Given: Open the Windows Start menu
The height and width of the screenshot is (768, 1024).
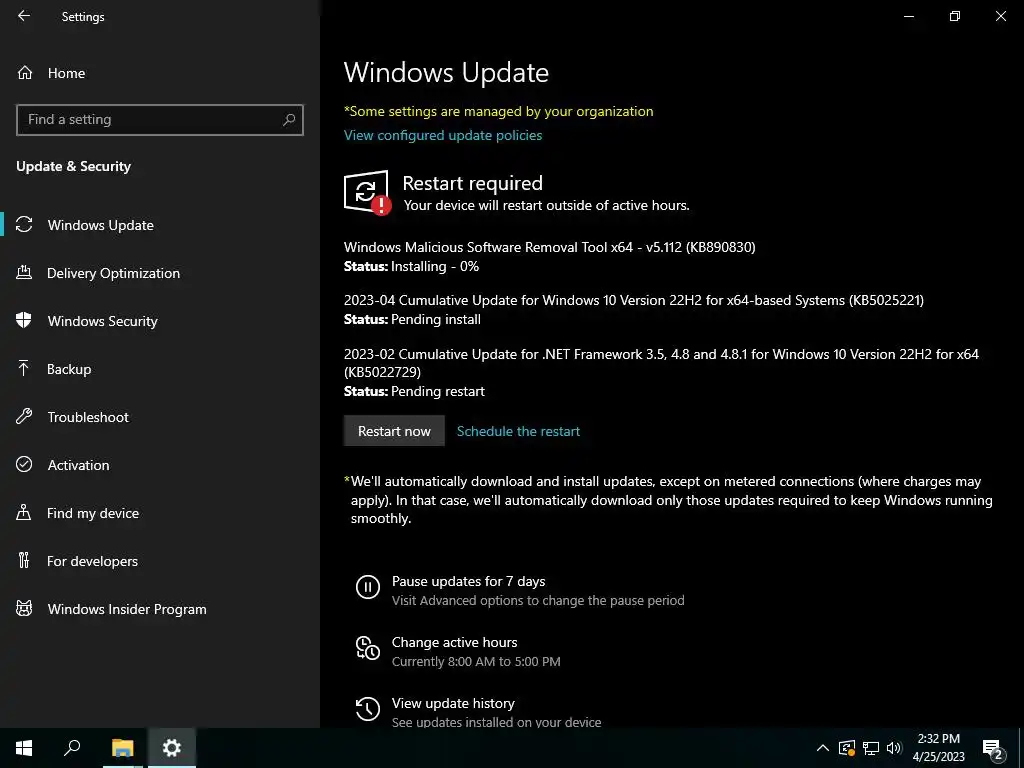Looking at the screenshot, I should coord(24,748).
